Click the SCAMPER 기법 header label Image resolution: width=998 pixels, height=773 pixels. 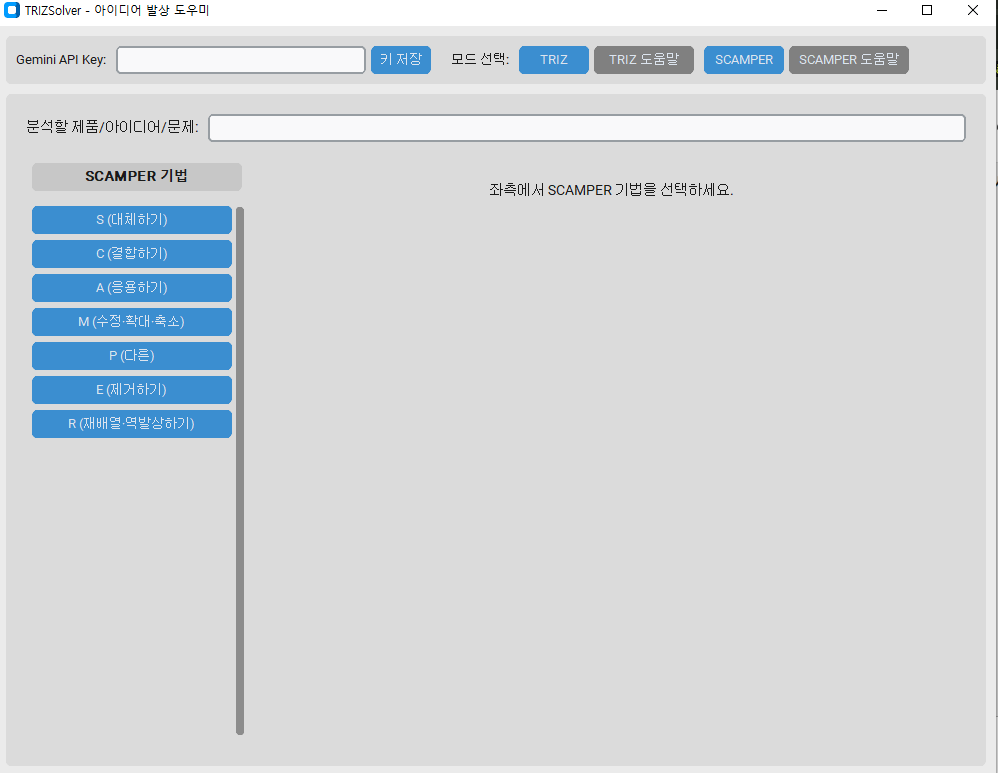[137, 176]
